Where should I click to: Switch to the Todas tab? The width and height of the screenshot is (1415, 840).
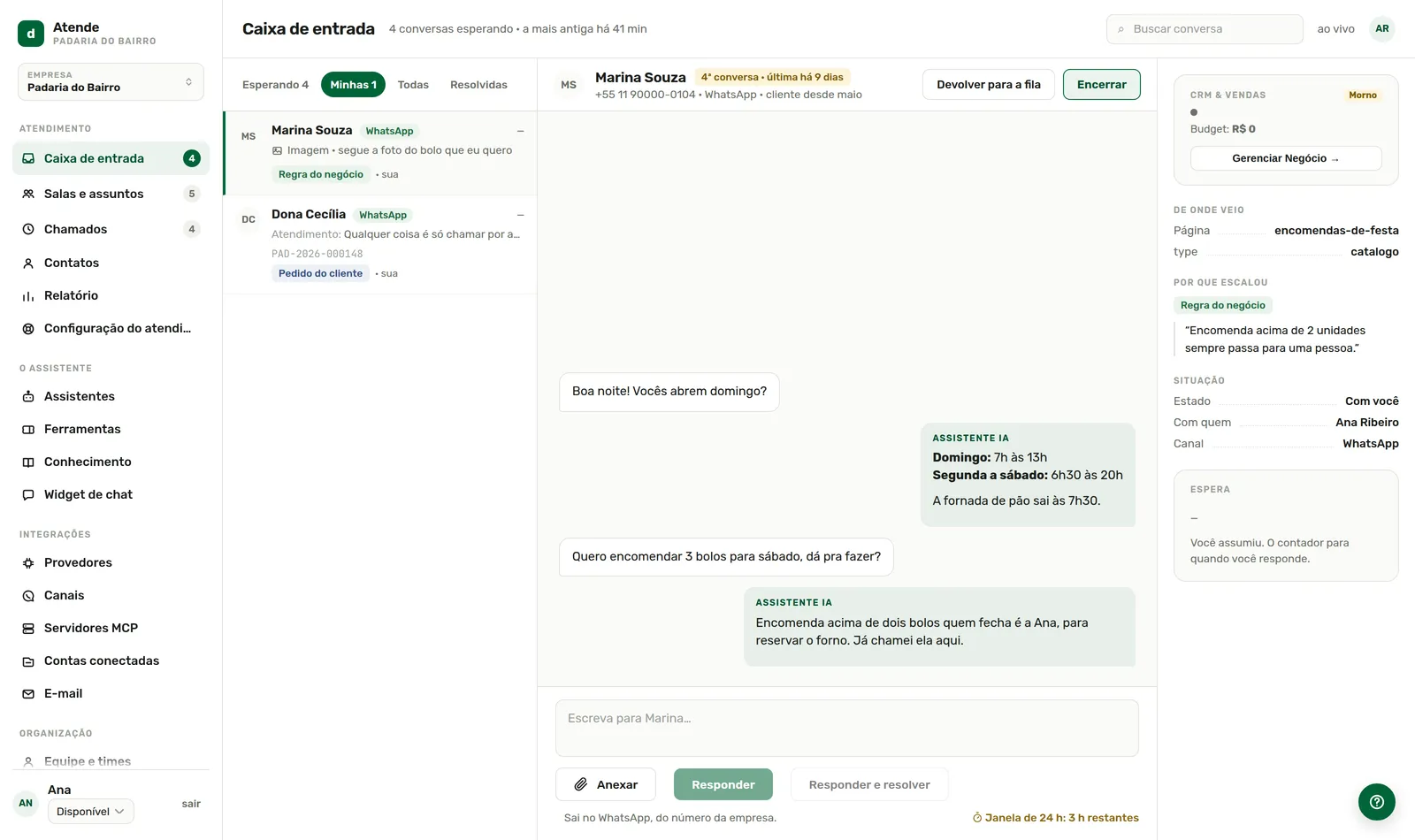(413, 85)
